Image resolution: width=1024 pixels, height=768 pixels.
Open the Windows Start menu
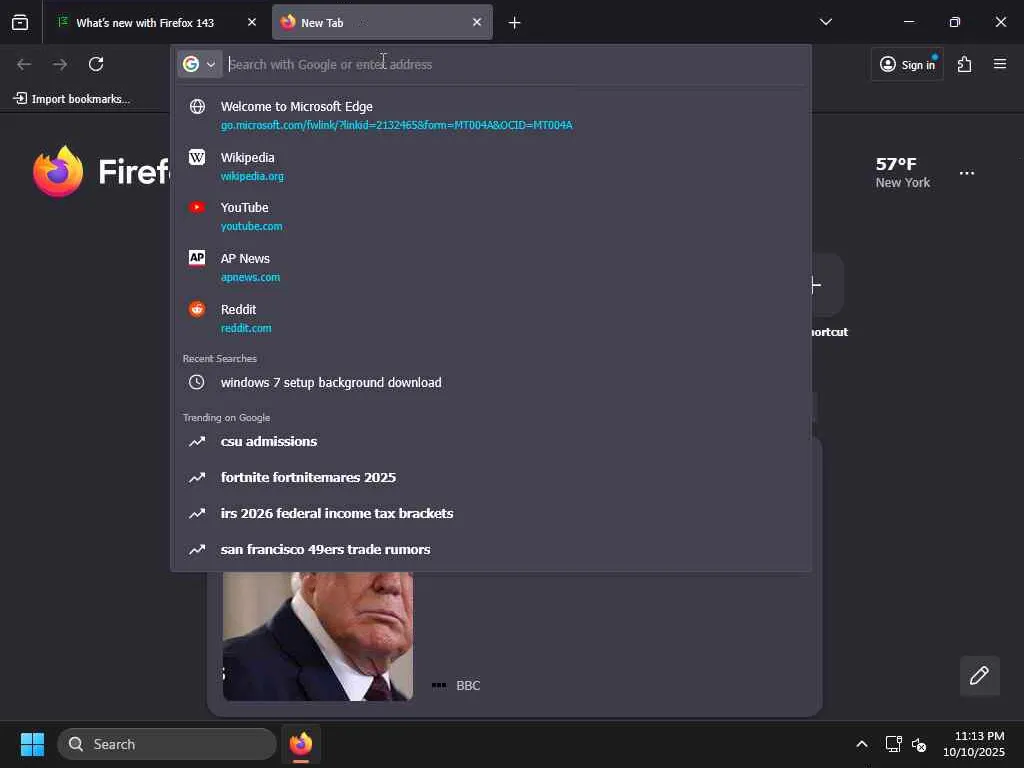(x=32, y=744)
